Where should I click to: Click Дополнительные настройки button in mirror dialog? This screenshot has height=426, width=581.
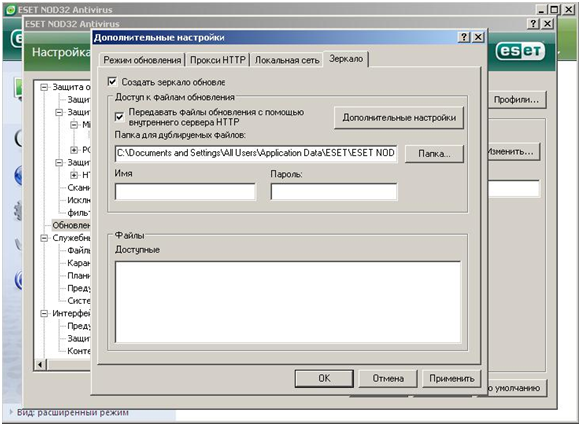coord(399,118)
